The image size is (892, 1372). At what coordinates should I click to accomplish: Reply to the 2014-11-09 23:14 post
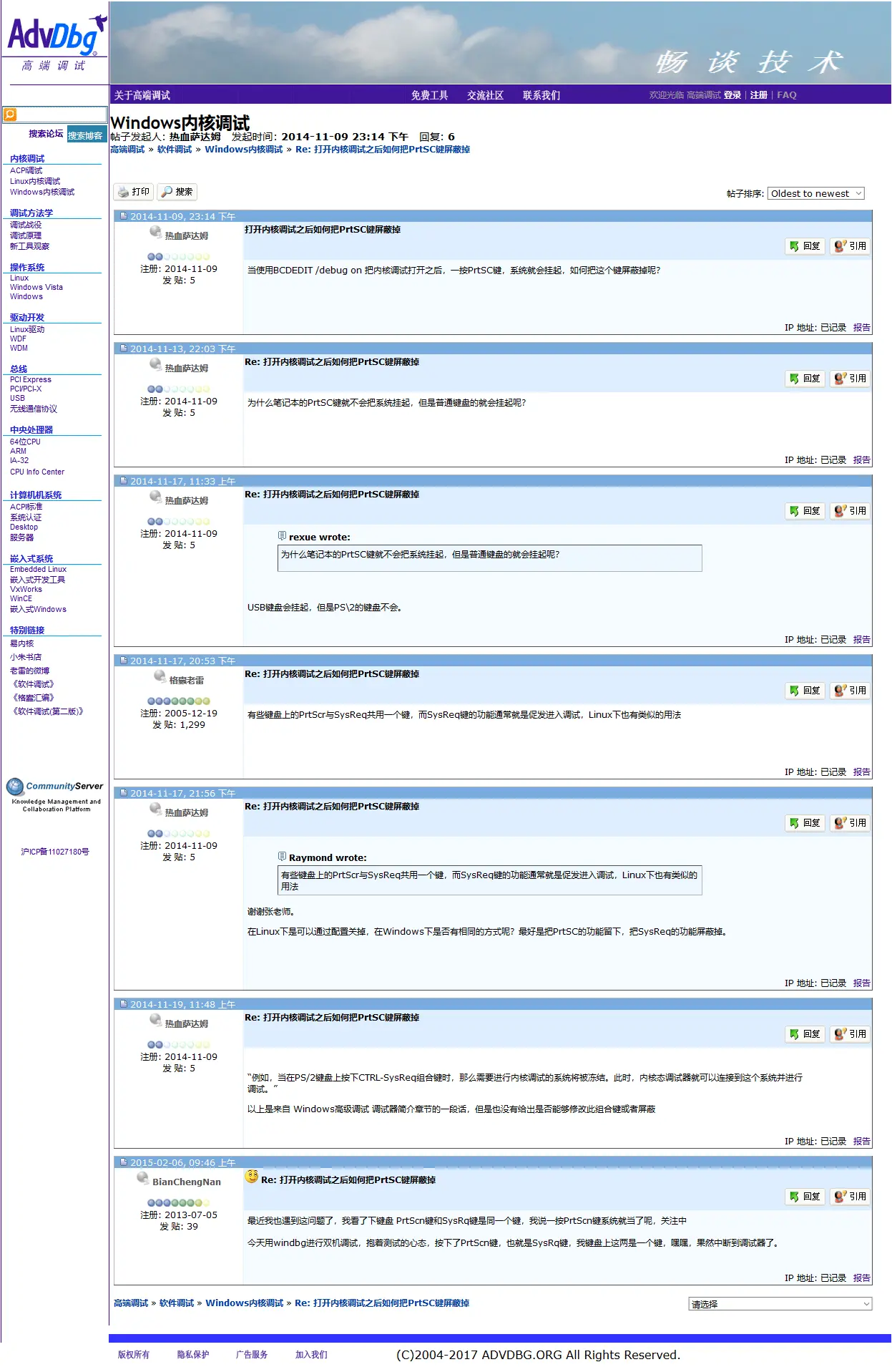[x=805, y=246]
